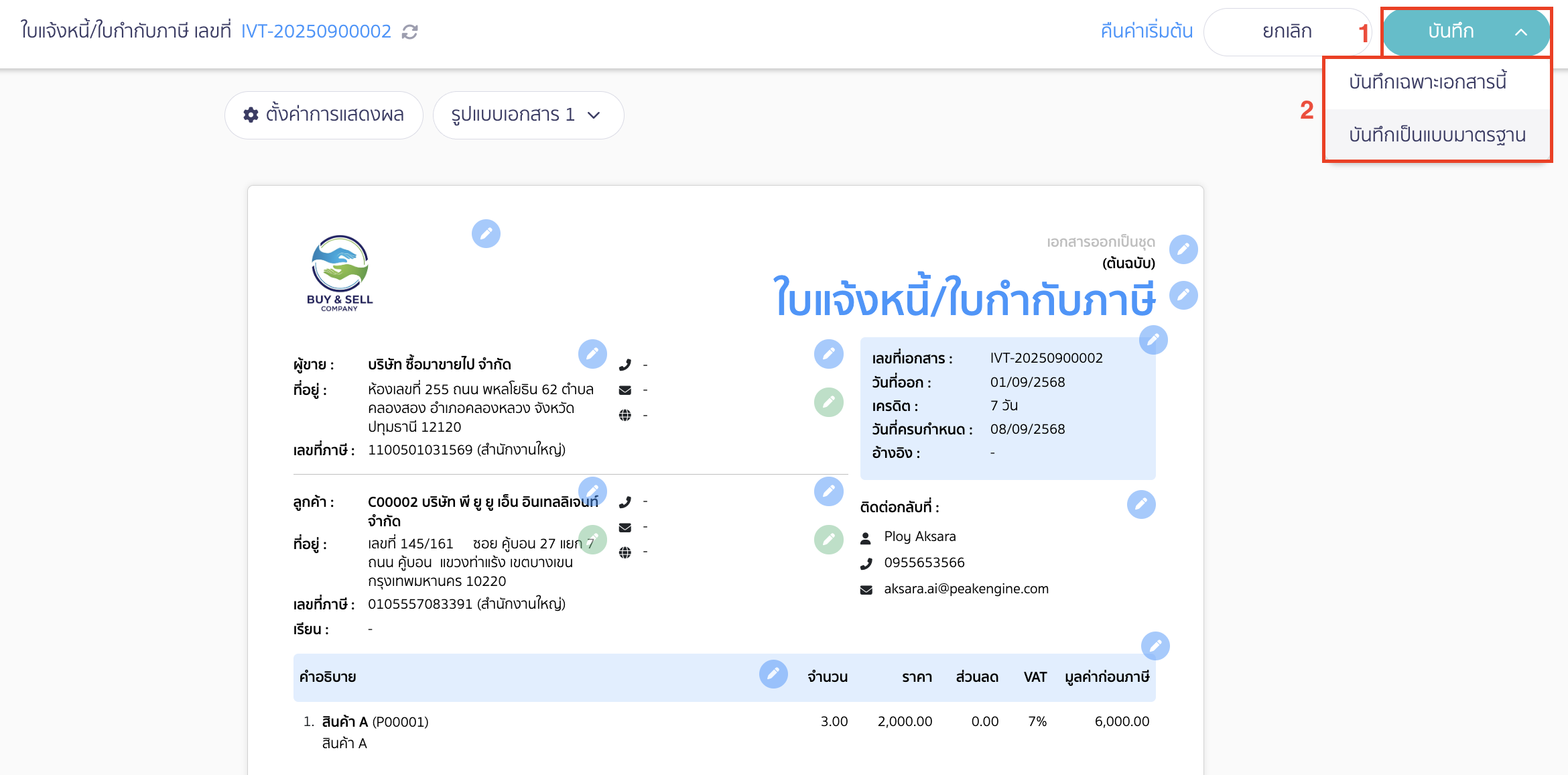This screenshot has height=775, width=1568.
Task: Click the seller website globe icon
Action: click(625, 415)
